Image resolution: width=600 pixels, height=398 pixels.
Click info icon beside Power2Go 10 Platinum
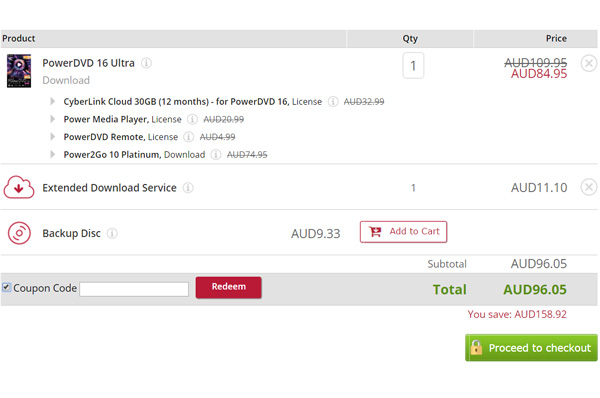click(216, 155)
